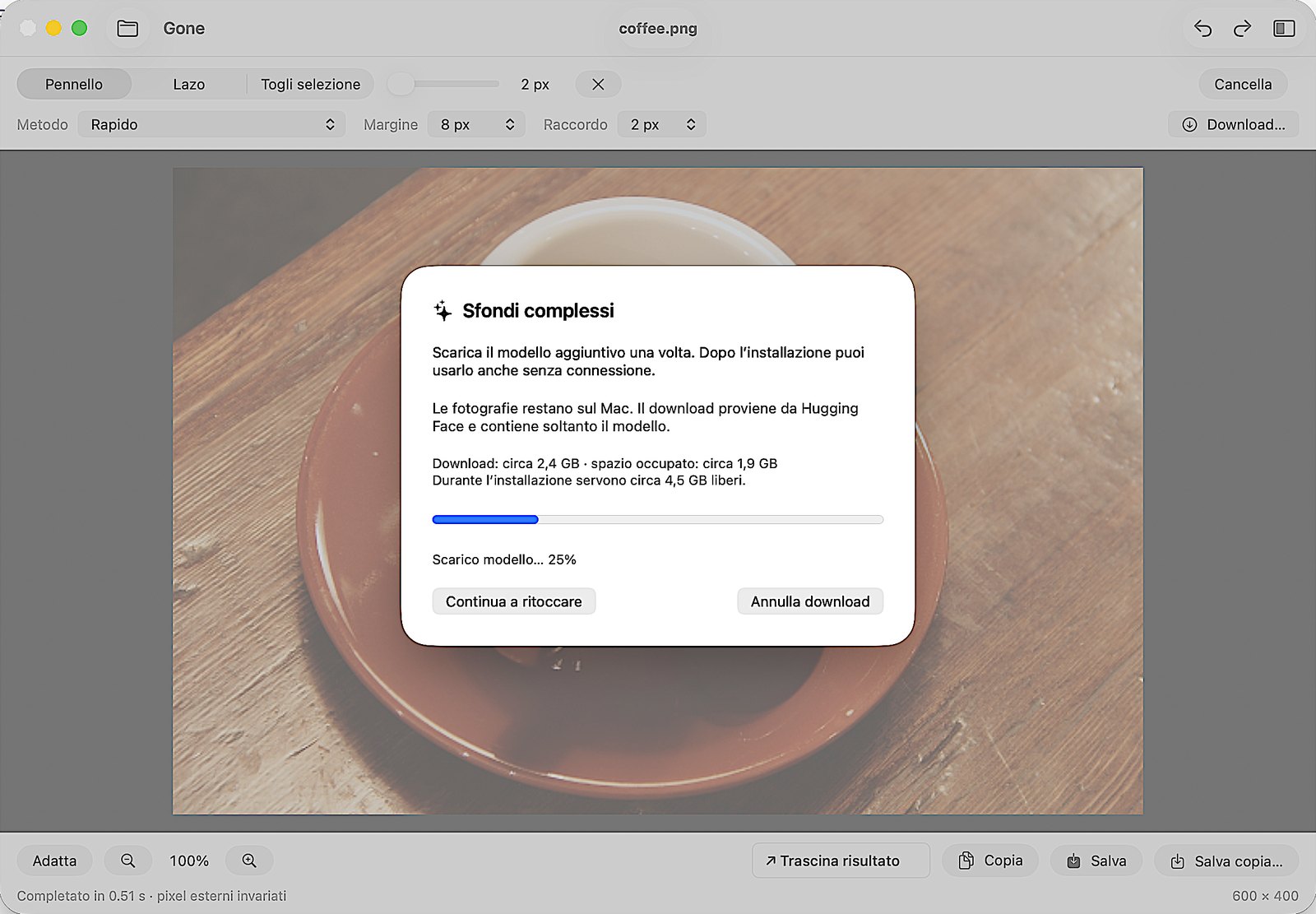The width and height of the screenshot is (1316, 914).
Task: Click the sparkle icon beside Sfondi complessi
Action: click(443, 310)
